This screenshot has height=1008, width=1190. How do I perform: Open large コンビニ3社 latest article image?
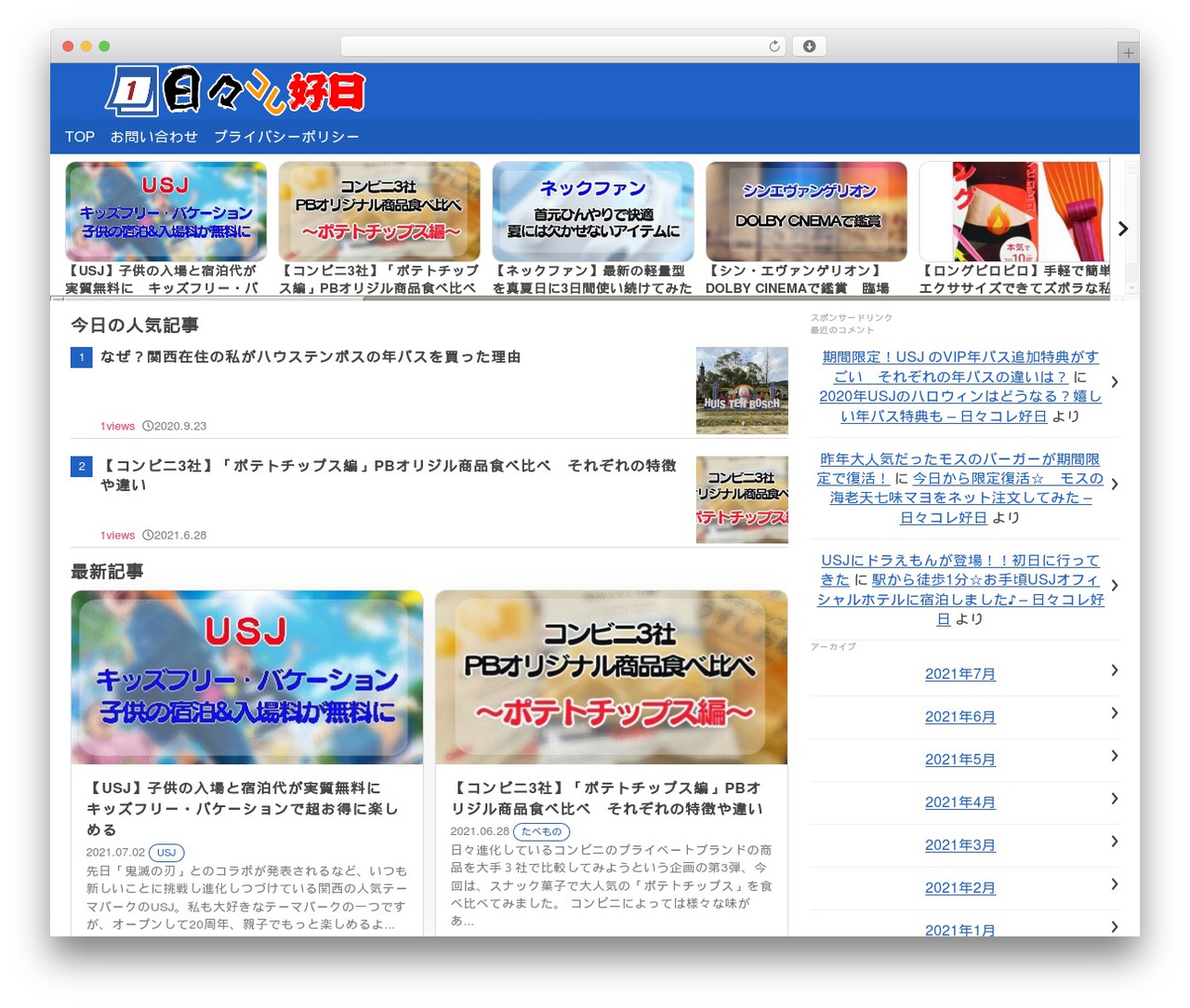point(611,677)
